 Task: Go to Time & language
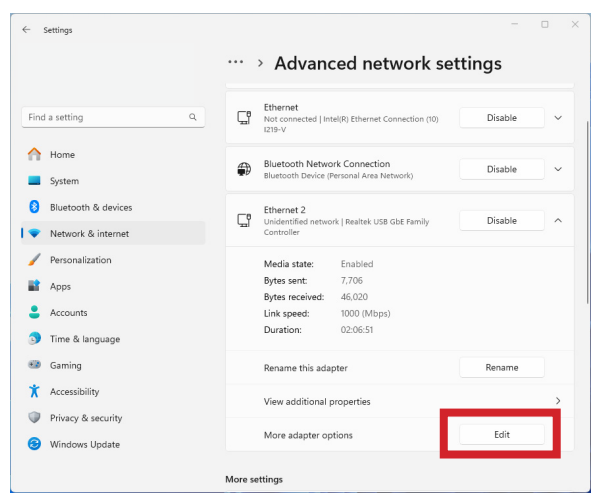coord(113,339)
